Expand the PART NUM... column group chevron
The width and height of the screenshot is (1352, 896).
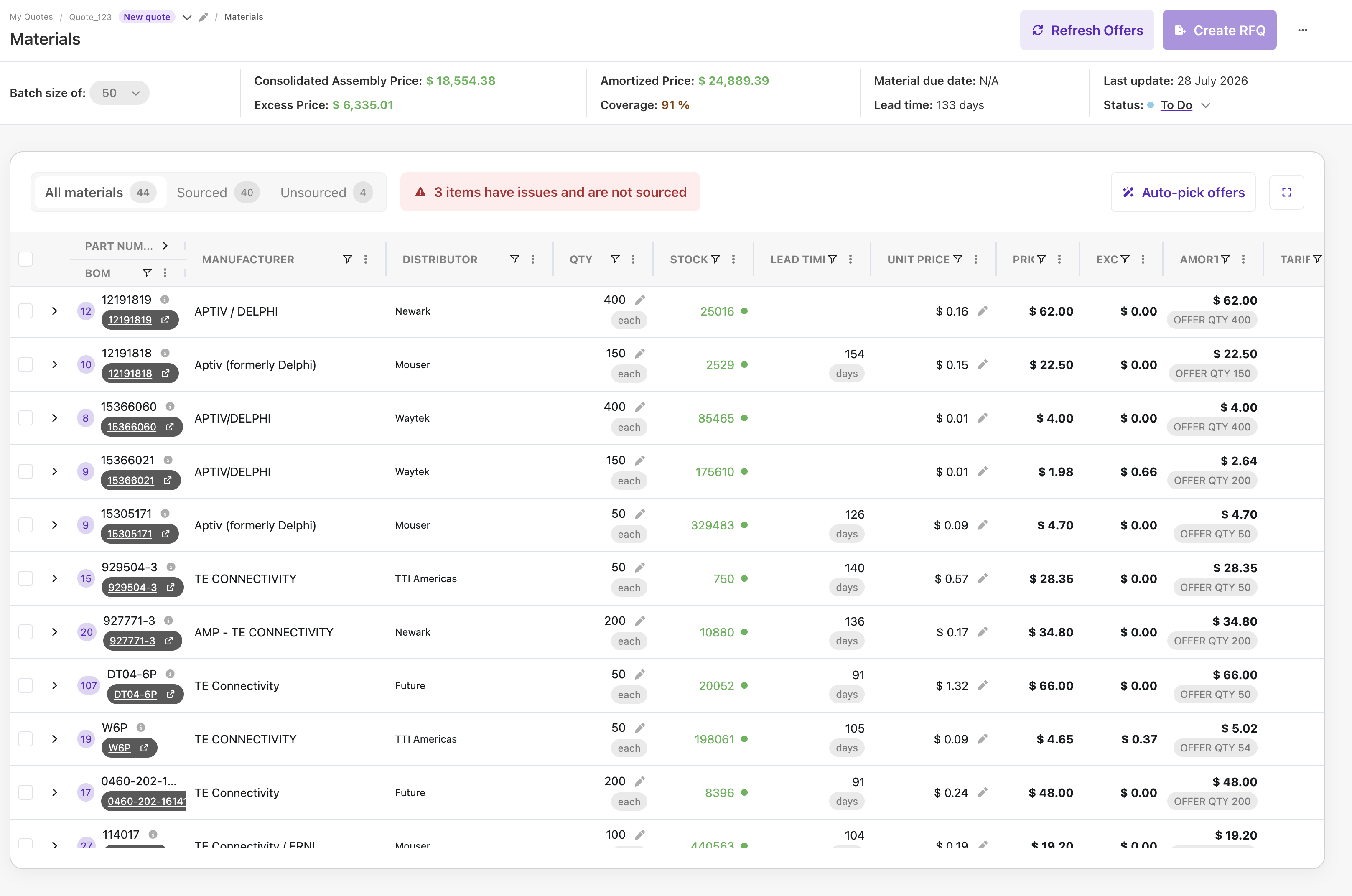click(x=165, y=246)
